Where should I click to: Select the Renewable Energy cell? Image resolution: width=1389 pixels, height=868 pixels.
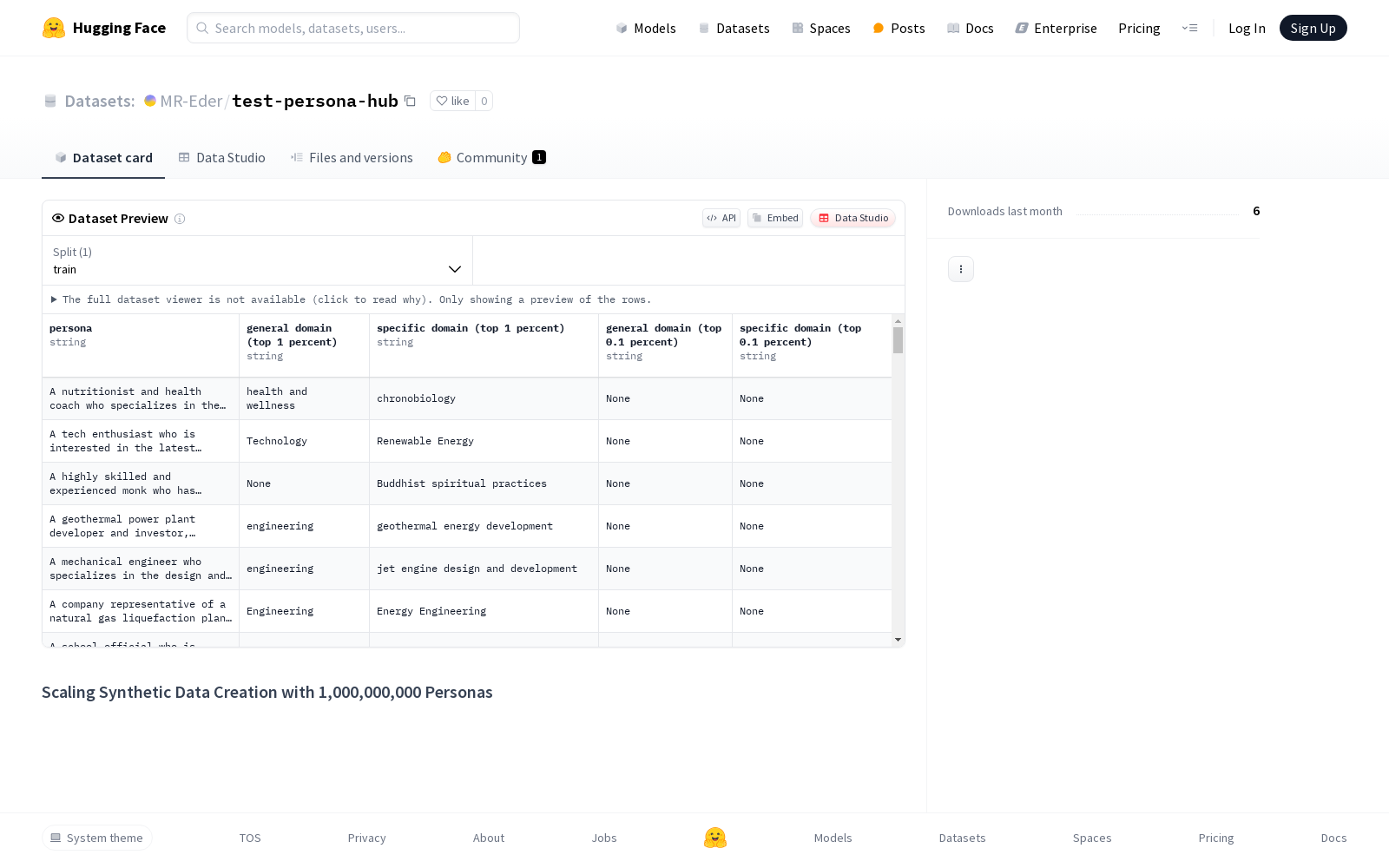[x=484, y=441]
